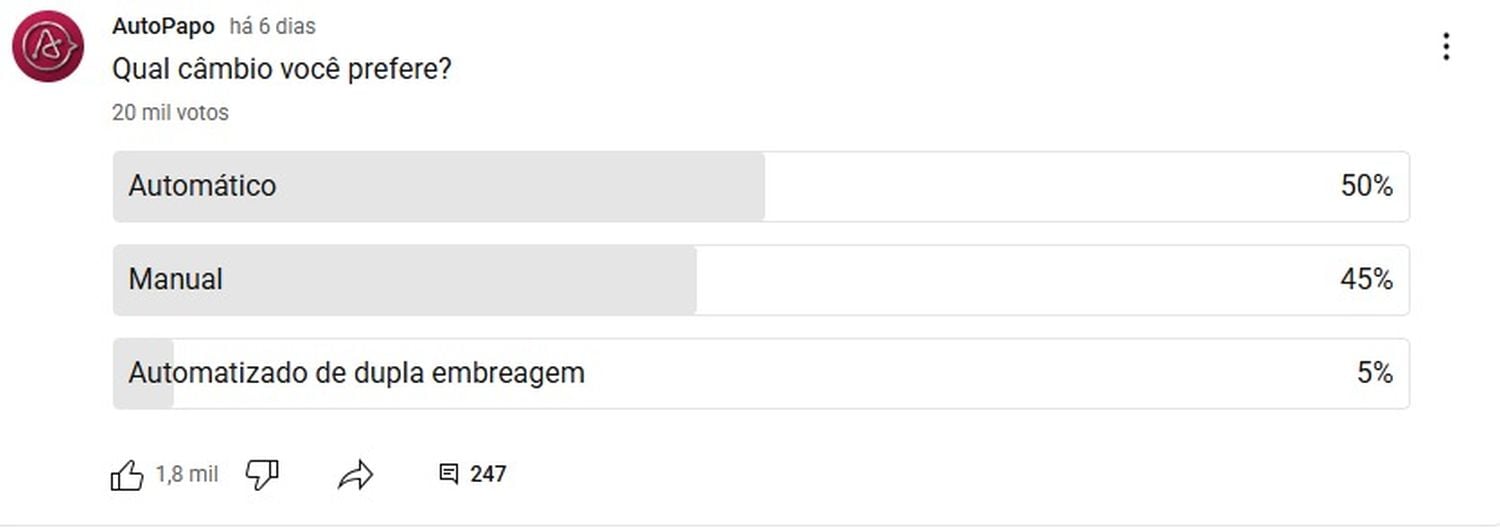Click the 5% result on dupla embreagem
1500x528 pixels.
click(x=1375, y=373)
